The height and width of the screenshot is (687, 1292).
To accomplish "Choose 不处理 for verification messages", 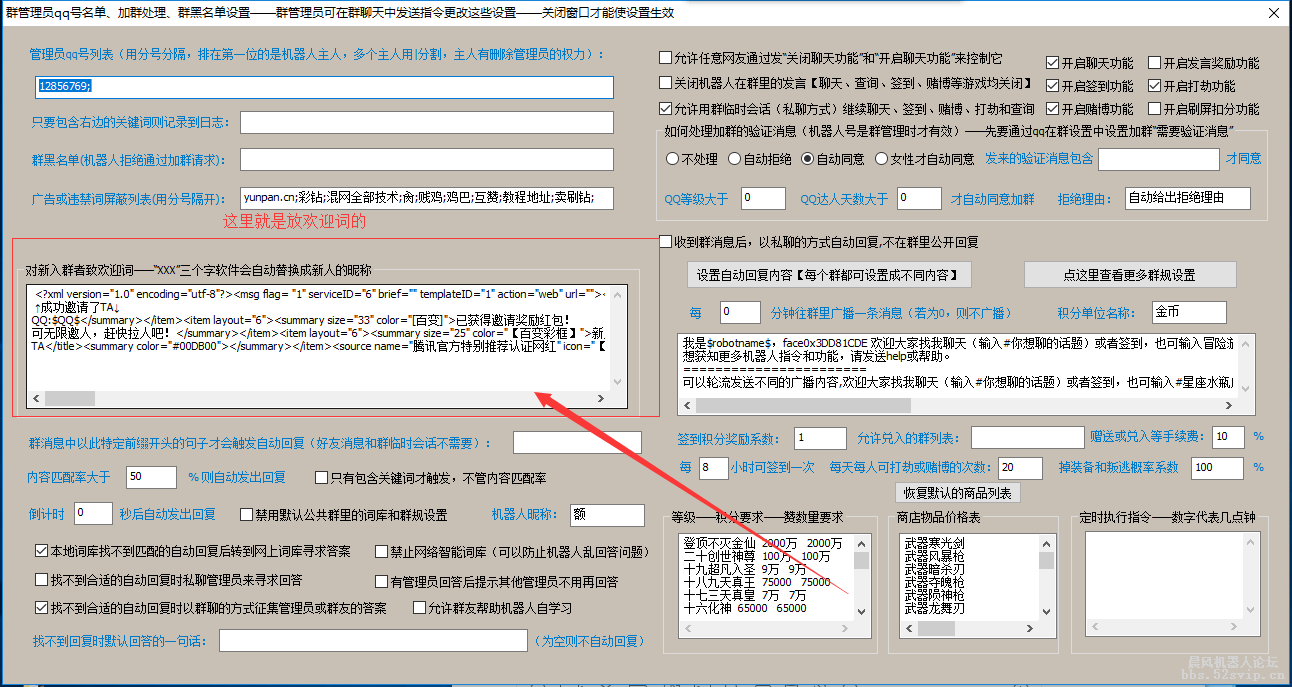I will [674, 160].
